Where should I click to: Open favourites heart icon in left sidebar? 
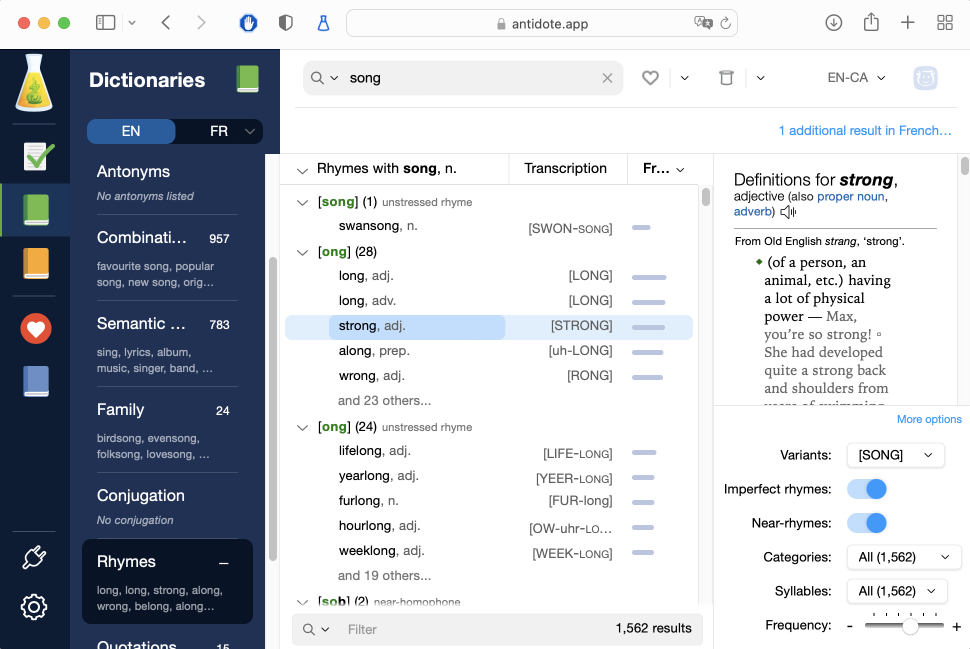36,328
